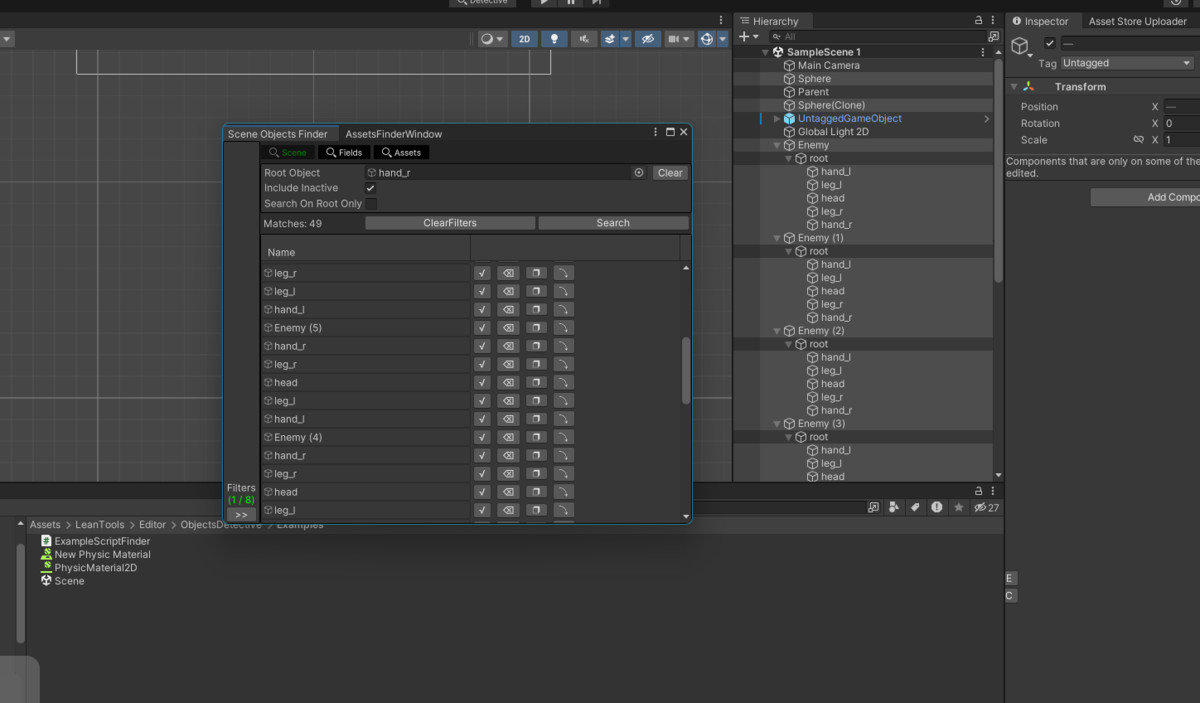Click the Play button in top toolbar
The width and height of the screenshot is (1200, 703).
coord(543,2)
